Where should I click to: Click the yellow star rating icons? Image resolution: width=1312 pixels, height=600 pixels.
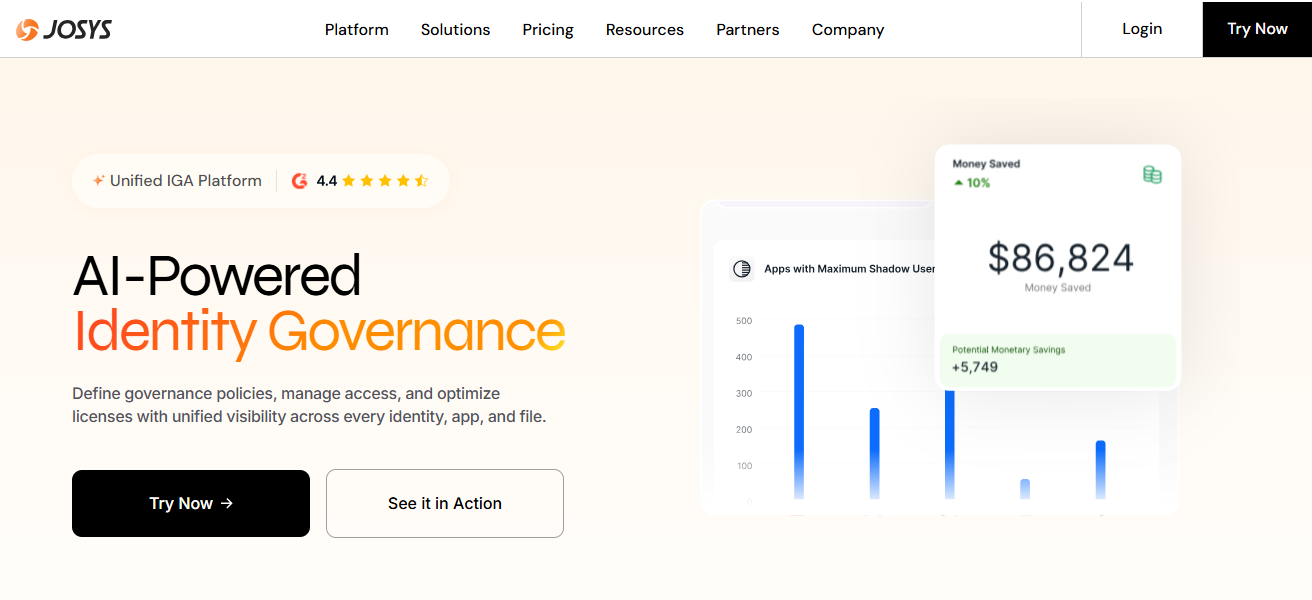click(385, 181)
